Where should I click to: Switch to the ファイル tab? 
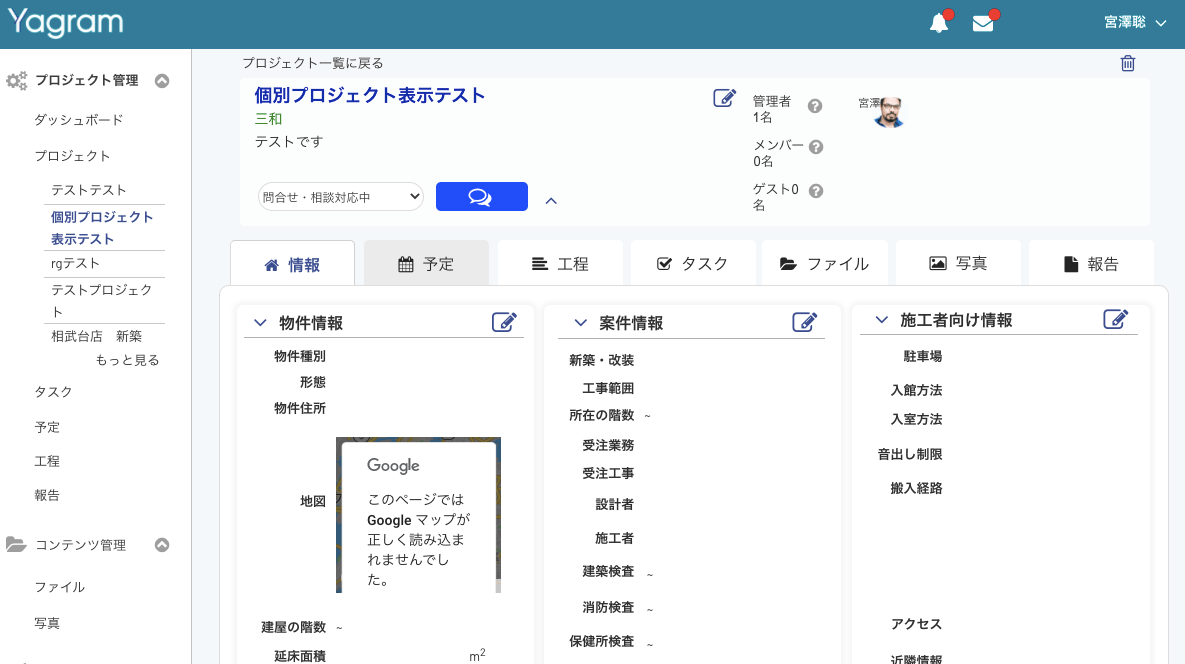pyautogui.click(x=825, y=264)
